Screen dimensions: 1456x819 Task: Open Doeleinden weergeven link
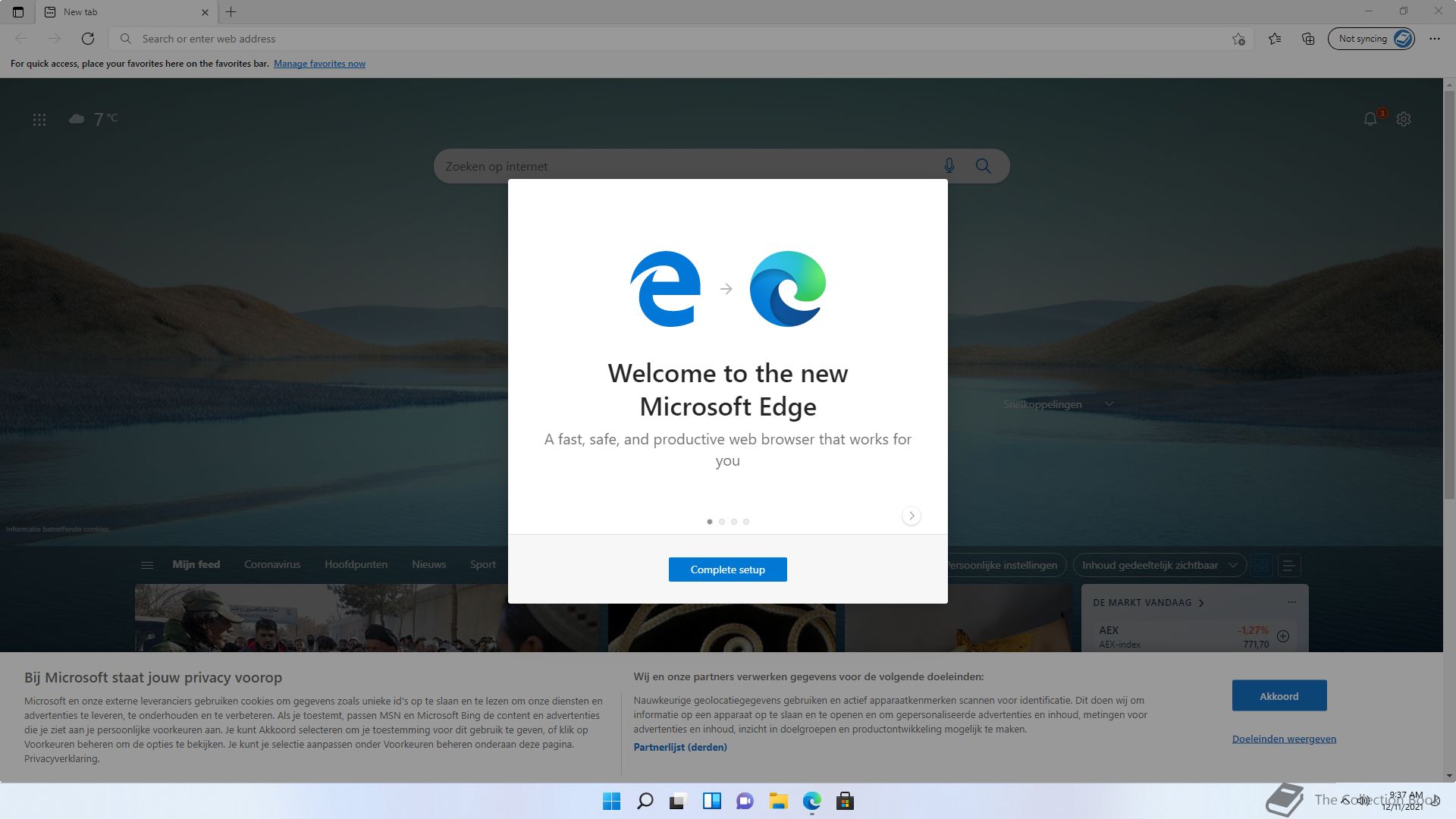1284,739
